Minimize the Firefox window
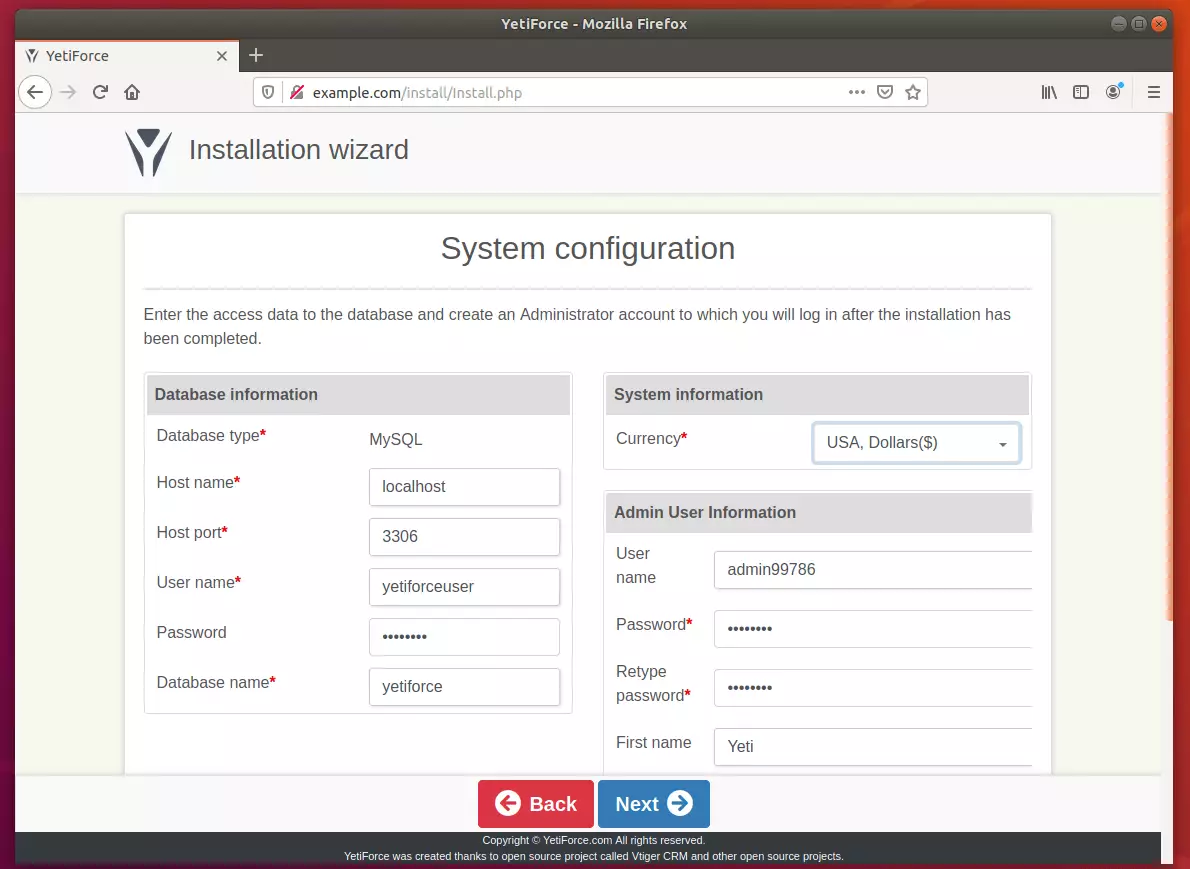Viewport: 1190px width, 869px height. click(1119, 24)
